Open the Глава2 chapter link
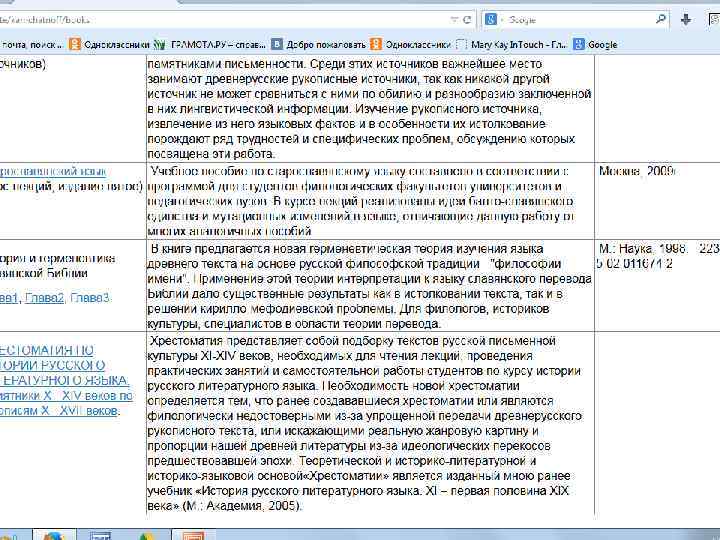Screen dimensions: 720x540 click(45, 298)
